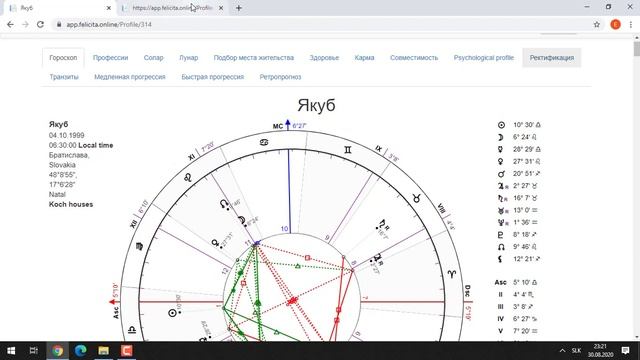
Task: Click the Venus symbol in planet list
Action: (500, 162)
